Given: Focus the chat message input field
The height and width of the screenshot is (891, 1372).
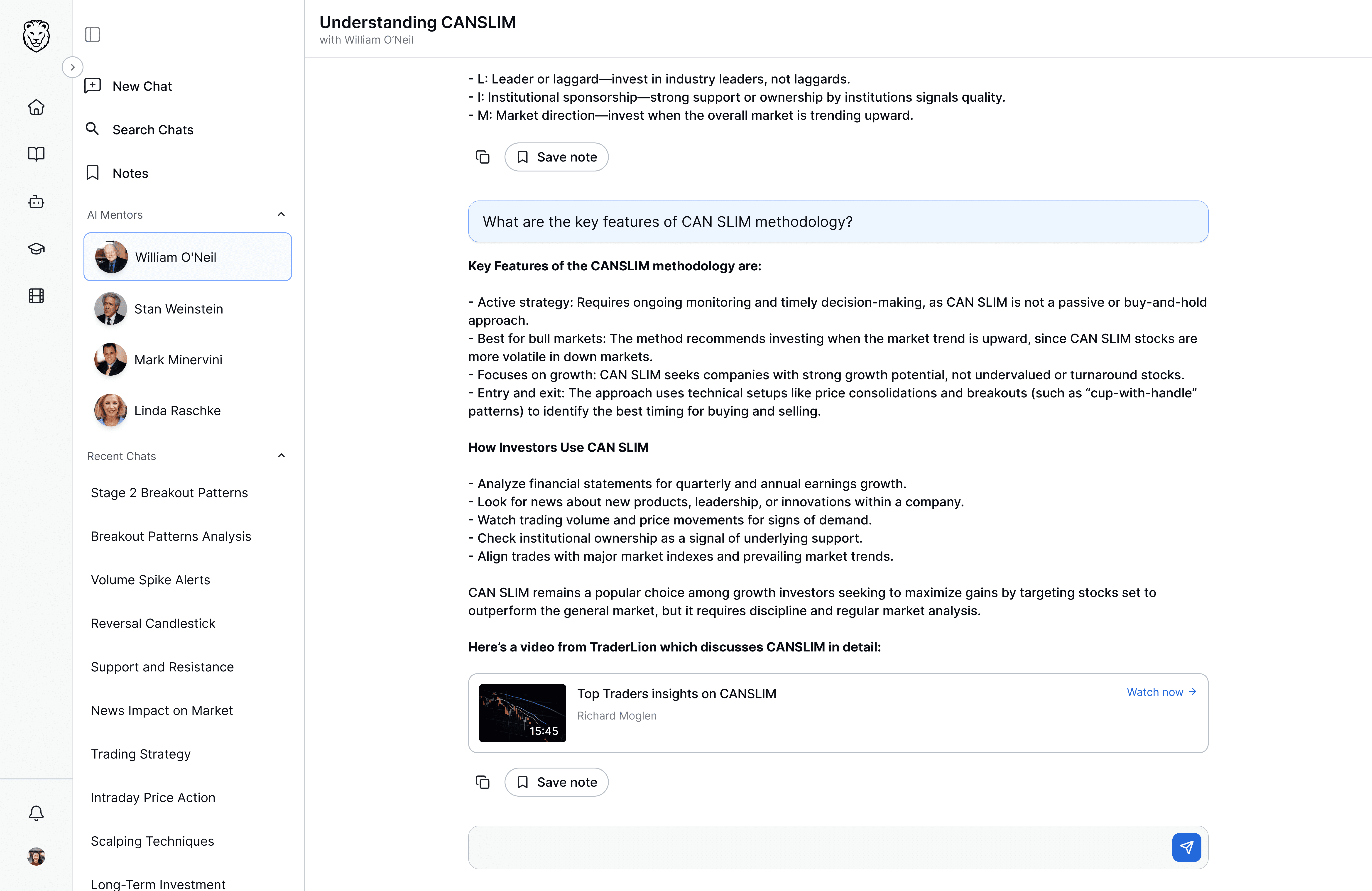Looking at the screenshot, I should tap(818, 847).
